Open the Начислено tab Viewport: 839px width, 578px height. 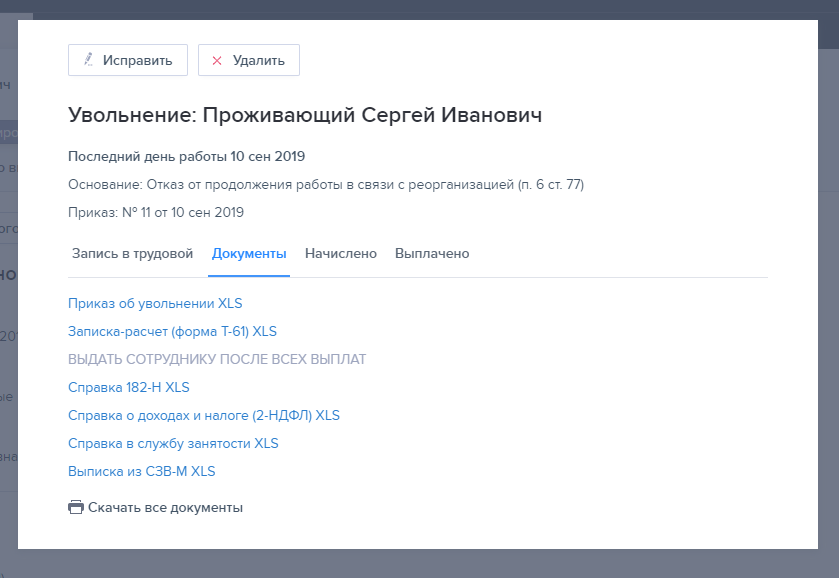(341, 254)
